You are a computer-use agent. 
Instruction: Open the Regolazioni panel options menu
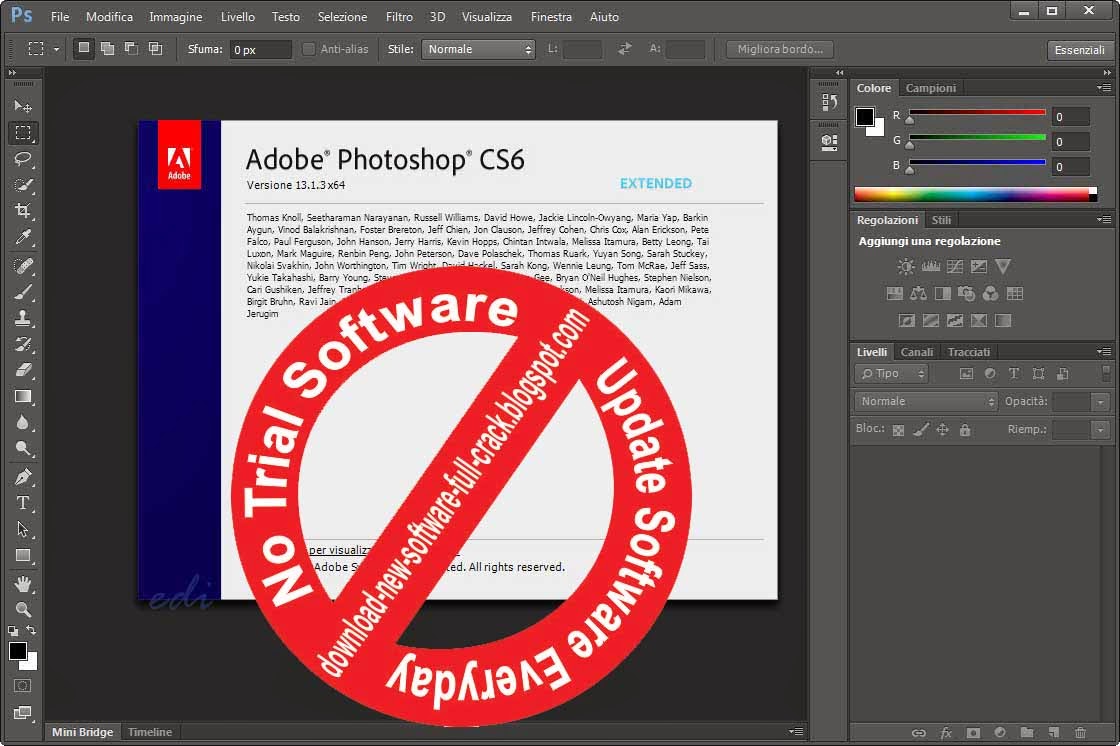[x=1104, y=220]
